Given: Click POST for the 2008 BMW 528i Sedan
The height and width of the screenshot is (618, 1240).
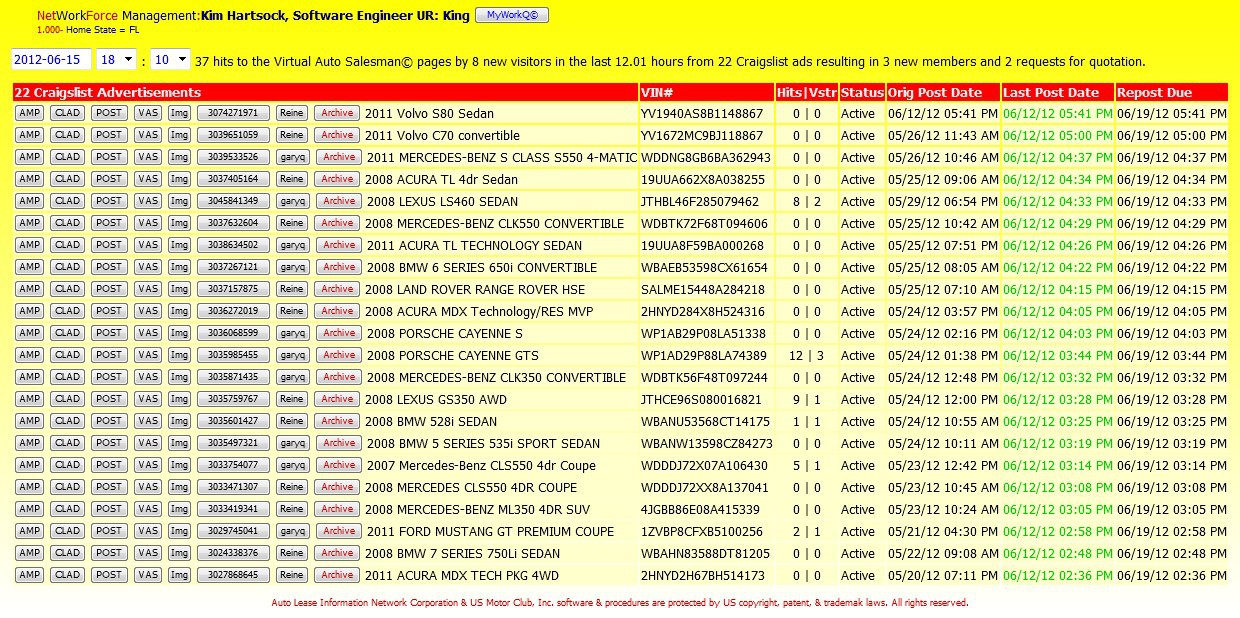Looking at the screenshot, I should [109, 421].
